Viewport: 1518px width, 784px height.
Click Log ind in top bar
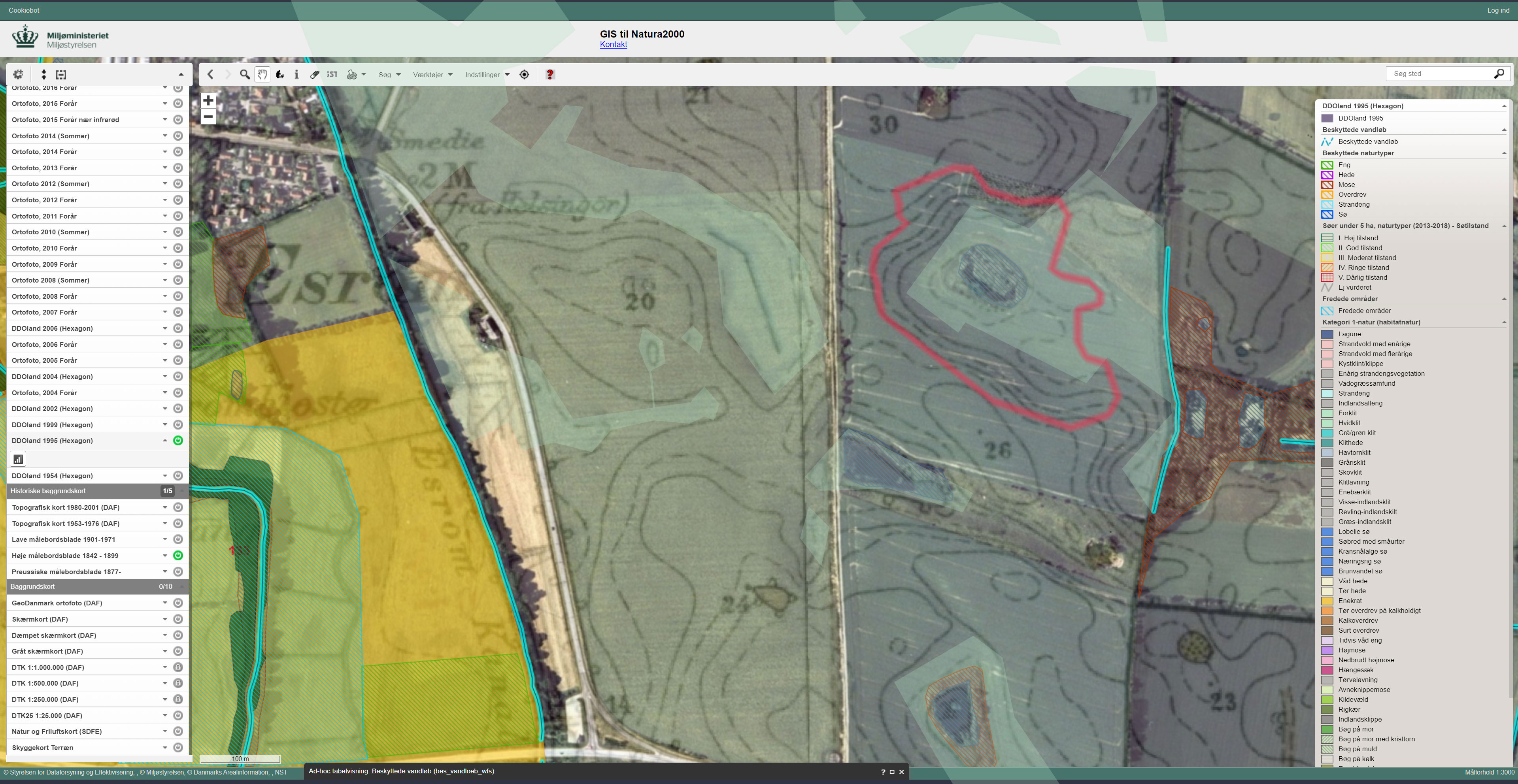pyautogui.click(x=1497, y=10)
